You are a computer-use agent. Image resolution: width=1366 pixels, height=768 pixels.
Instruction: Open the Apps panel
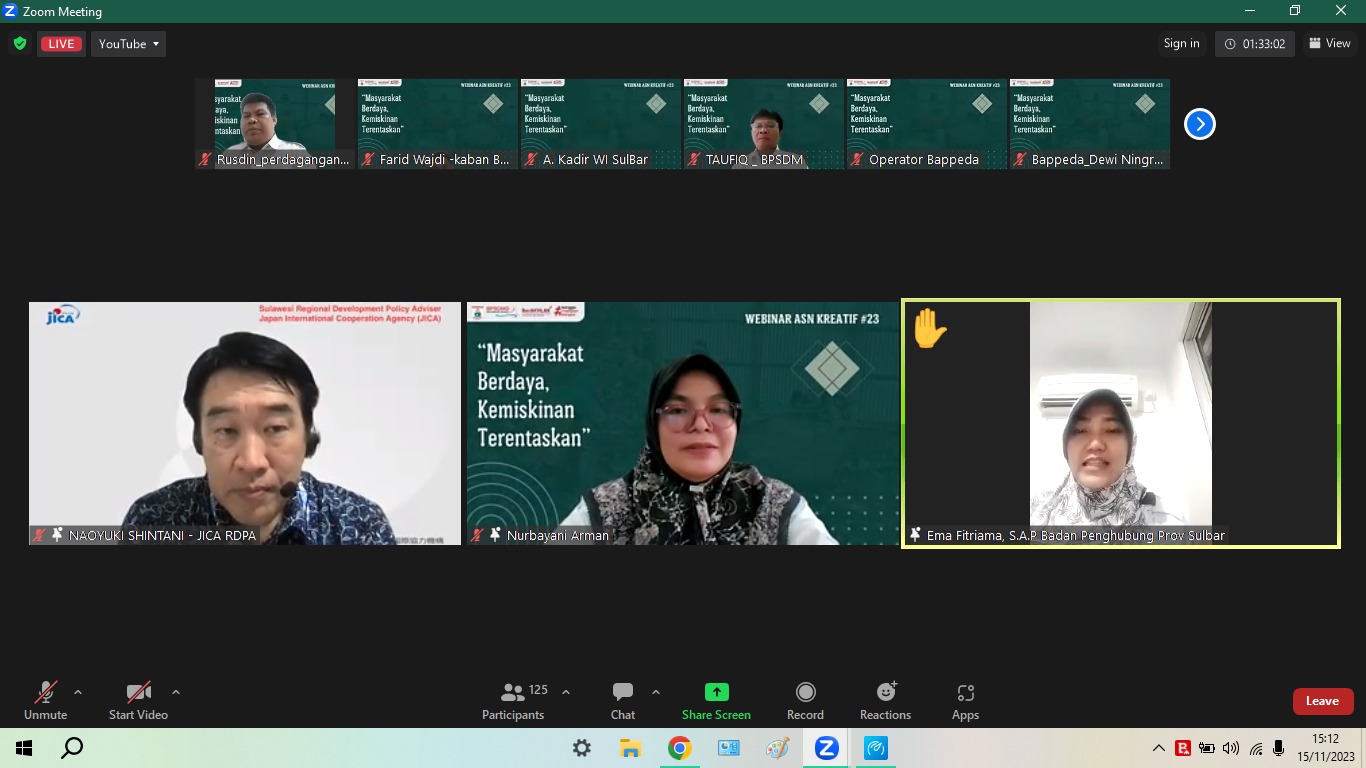tap(965, 700)
